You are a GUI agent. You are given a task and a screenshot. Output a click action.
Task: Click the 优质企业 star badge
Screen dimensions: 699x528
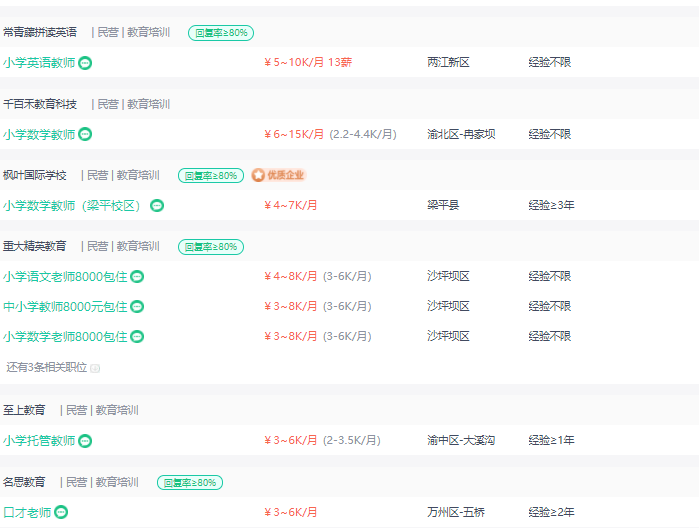[x=278, y=175]
